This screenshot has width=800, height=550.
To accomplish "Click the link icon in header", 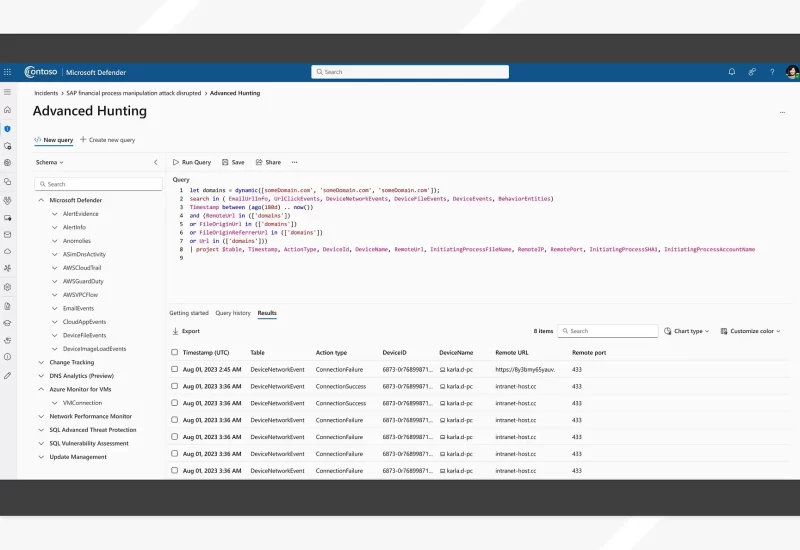I will 752,72.
